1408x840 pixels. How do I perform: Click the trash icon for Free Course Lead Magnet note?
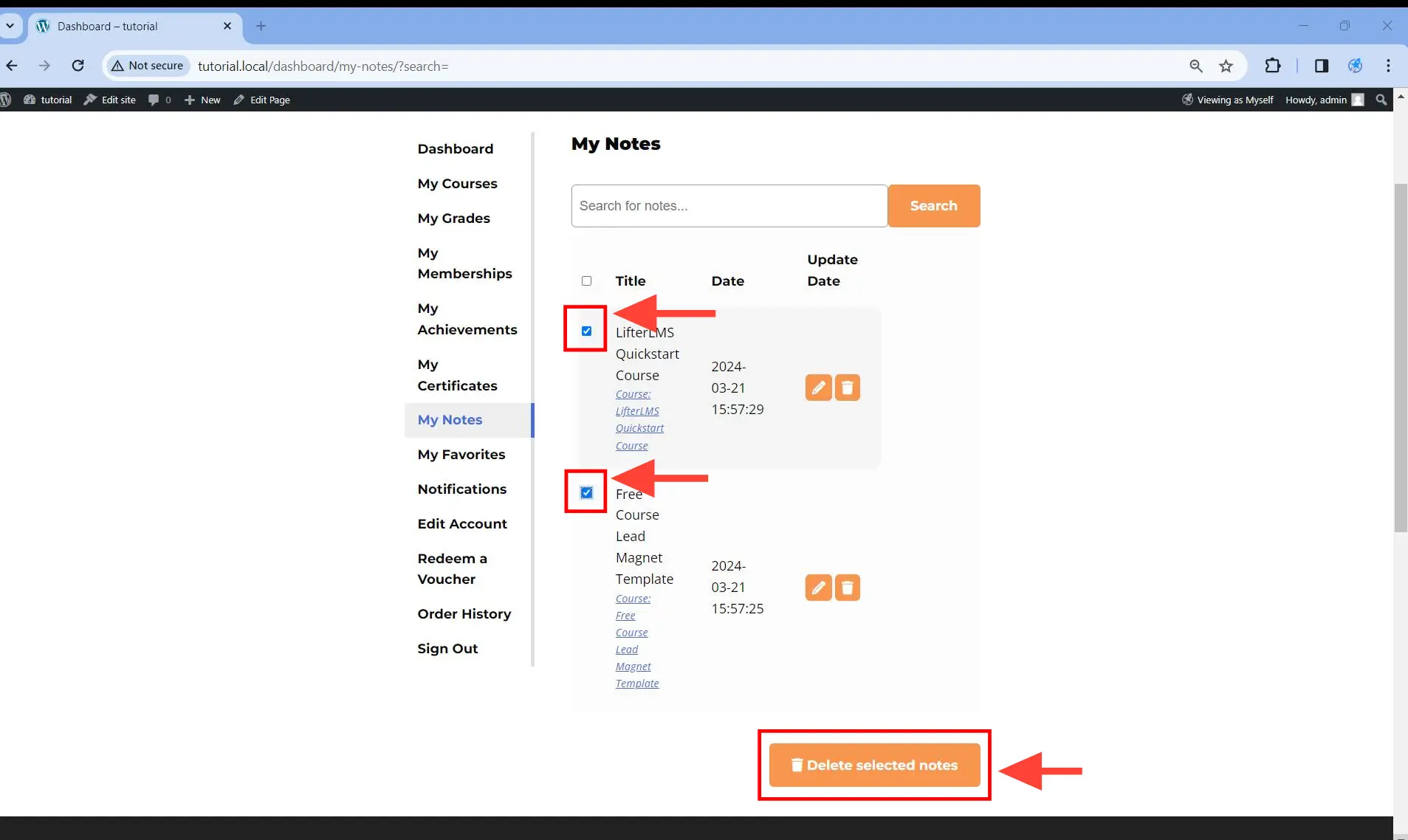pos(847,588)
